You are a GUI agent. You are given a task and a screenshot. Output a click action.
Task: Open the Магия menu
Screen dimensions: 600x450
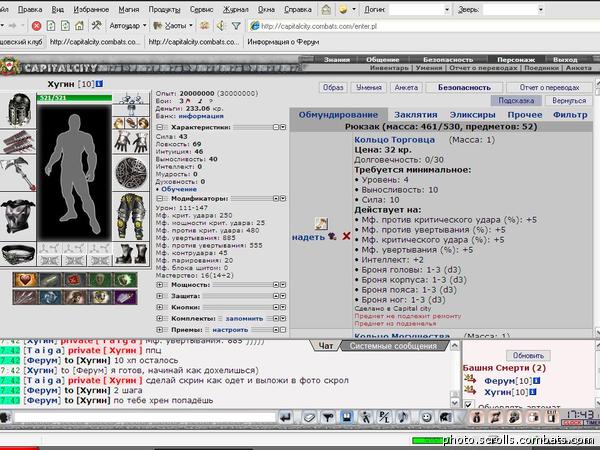point(129,9)
